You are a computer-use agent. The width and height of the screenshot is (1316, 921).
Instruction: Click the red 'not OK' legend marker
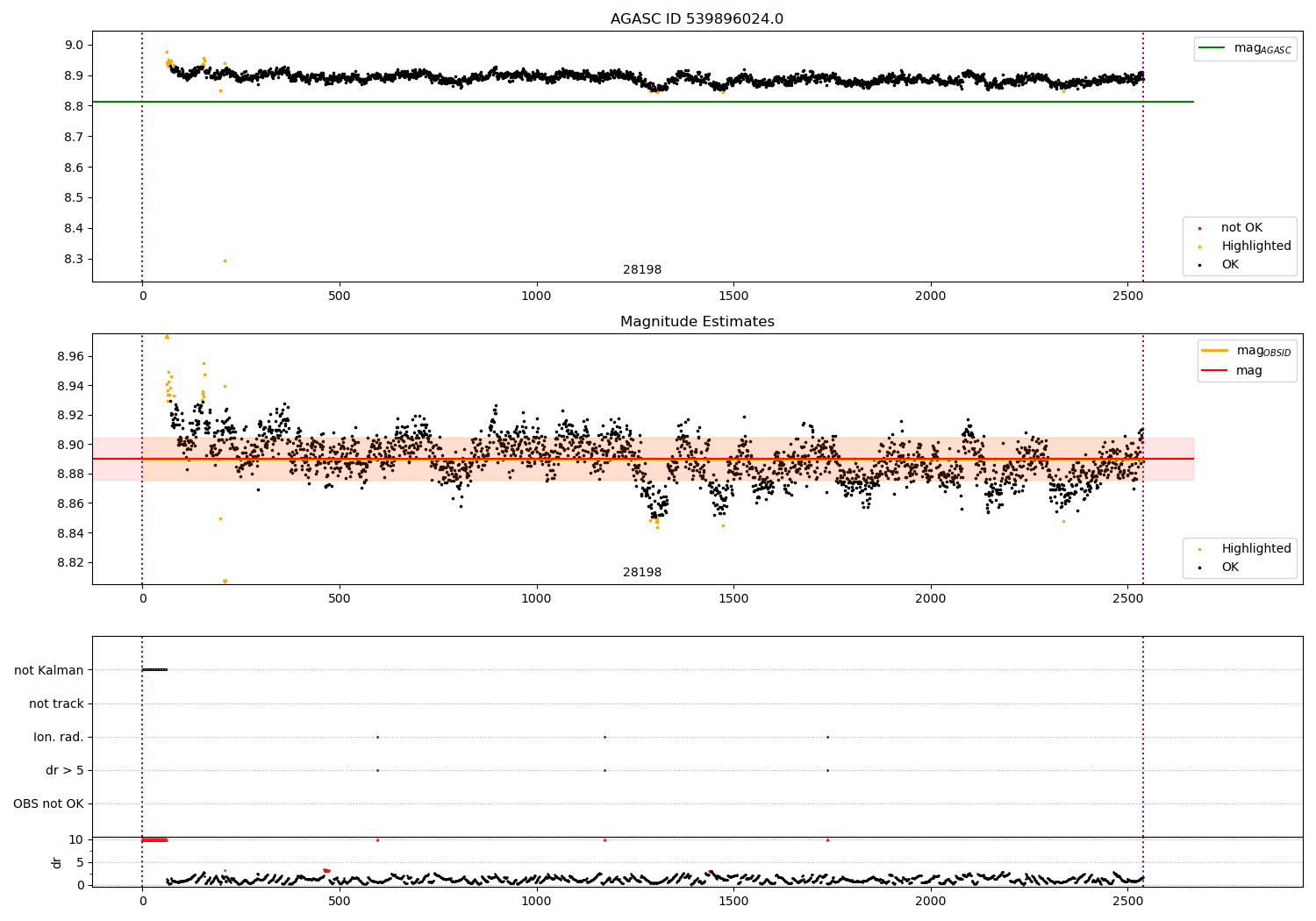click(1199, 228)
